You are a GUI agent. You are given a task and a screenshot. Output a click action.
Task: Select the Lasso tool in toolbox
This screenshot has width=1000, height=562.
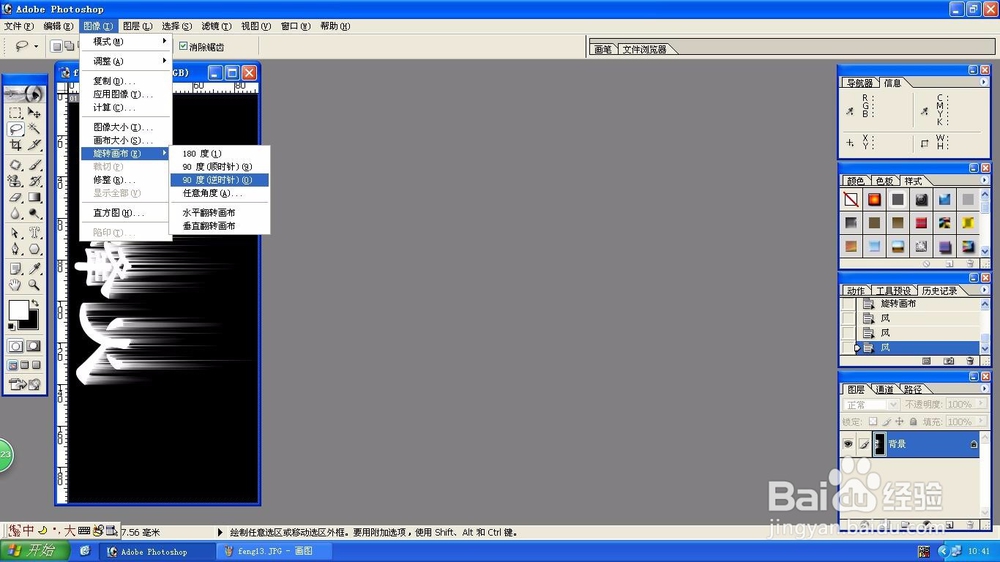15,129
